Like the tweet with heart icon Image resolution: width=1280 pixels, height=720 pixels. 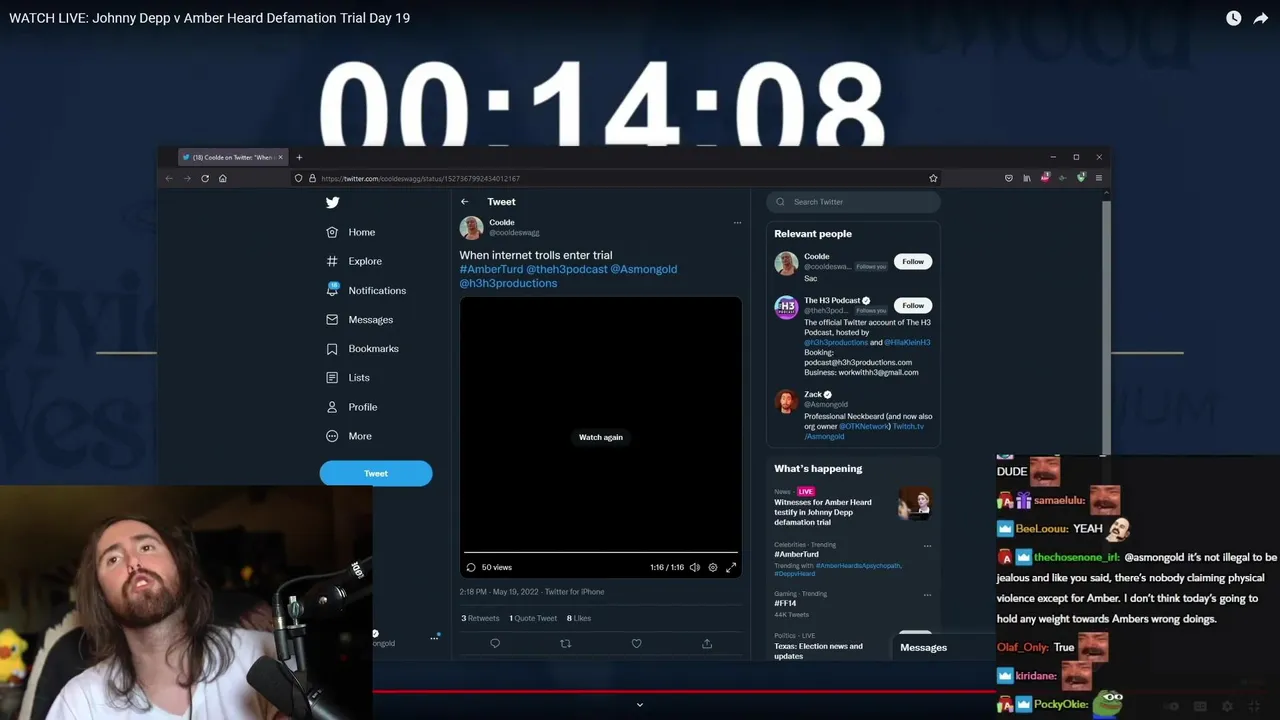(636, 644)
